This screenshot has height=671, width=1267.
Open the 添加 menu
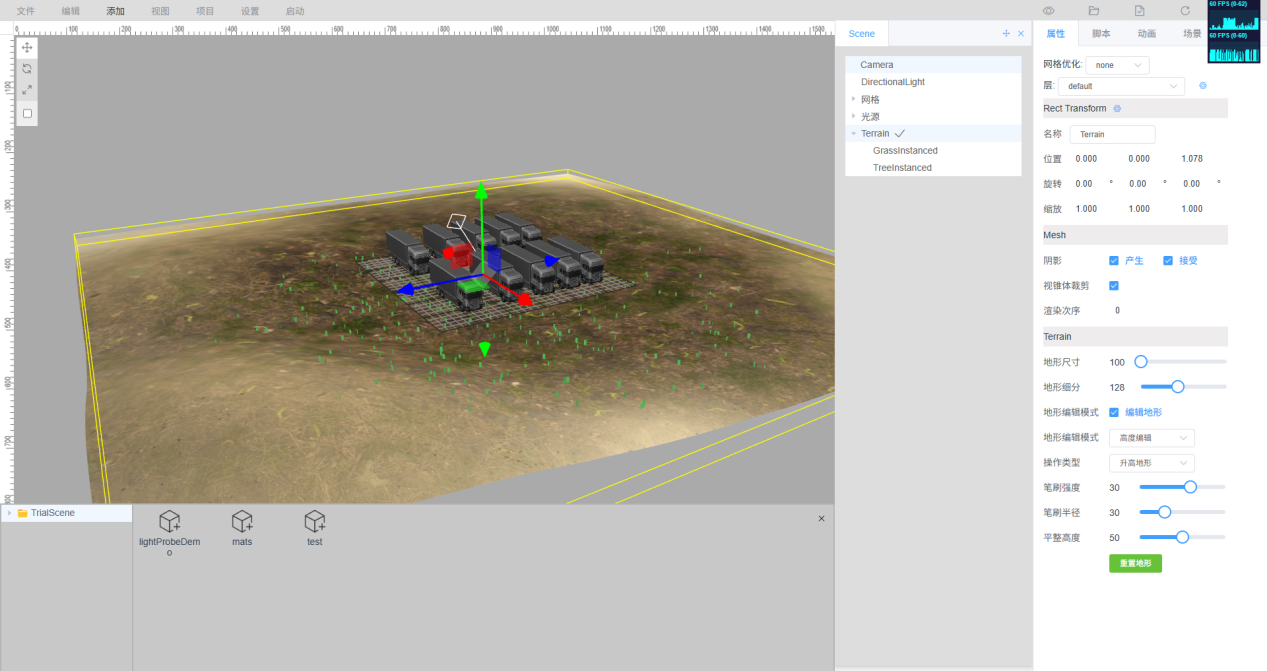(115, 11)
